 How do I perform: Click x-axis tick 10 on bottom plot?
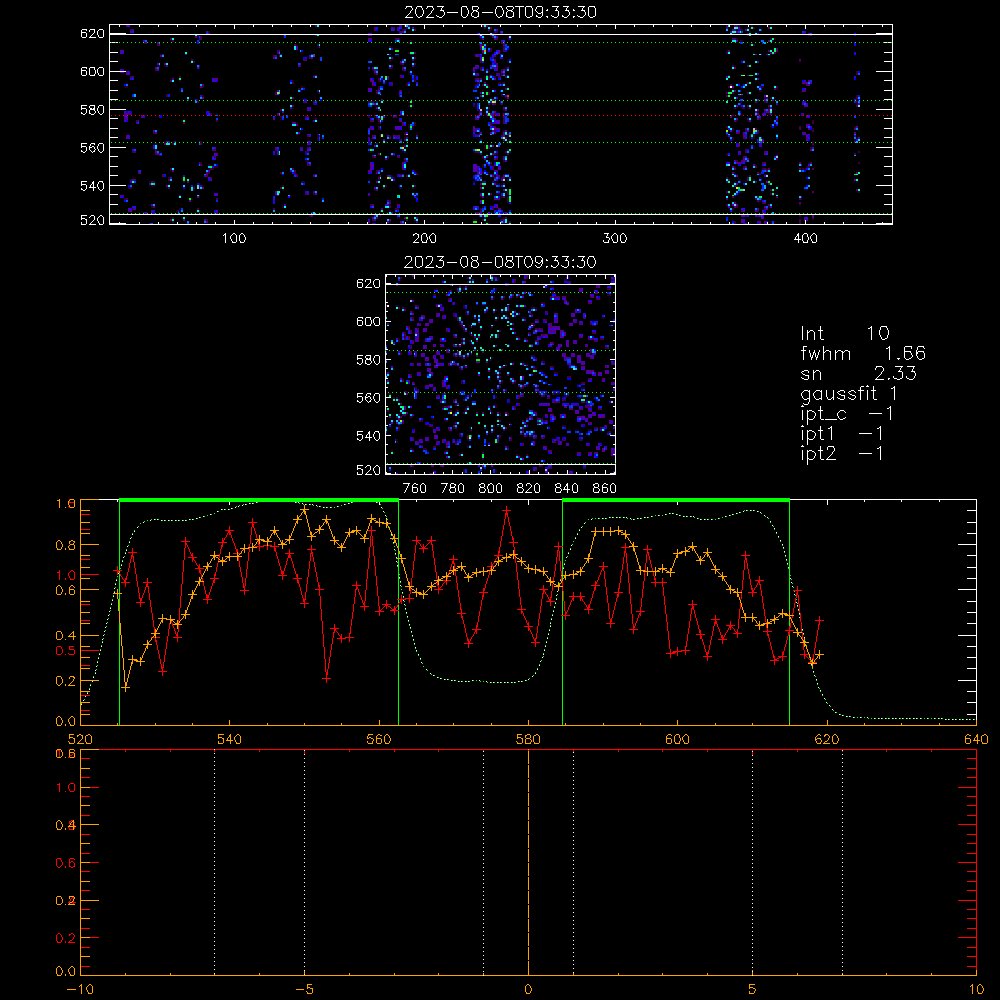point(976,989)
